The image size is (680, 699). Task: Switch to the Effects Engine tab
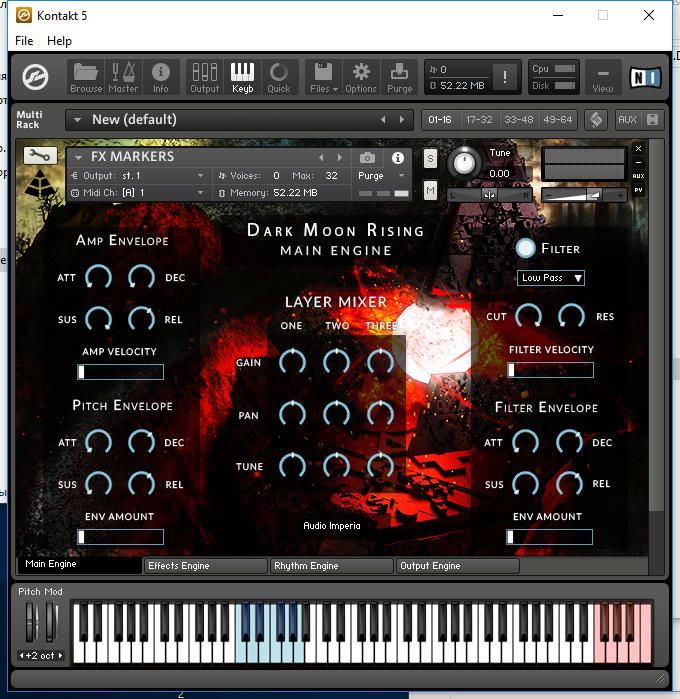pos(205,566)
